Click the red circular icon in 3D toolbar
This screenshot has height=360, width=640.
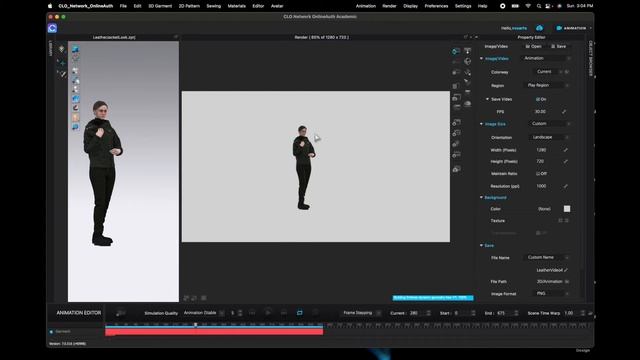[x=76, y=108]
